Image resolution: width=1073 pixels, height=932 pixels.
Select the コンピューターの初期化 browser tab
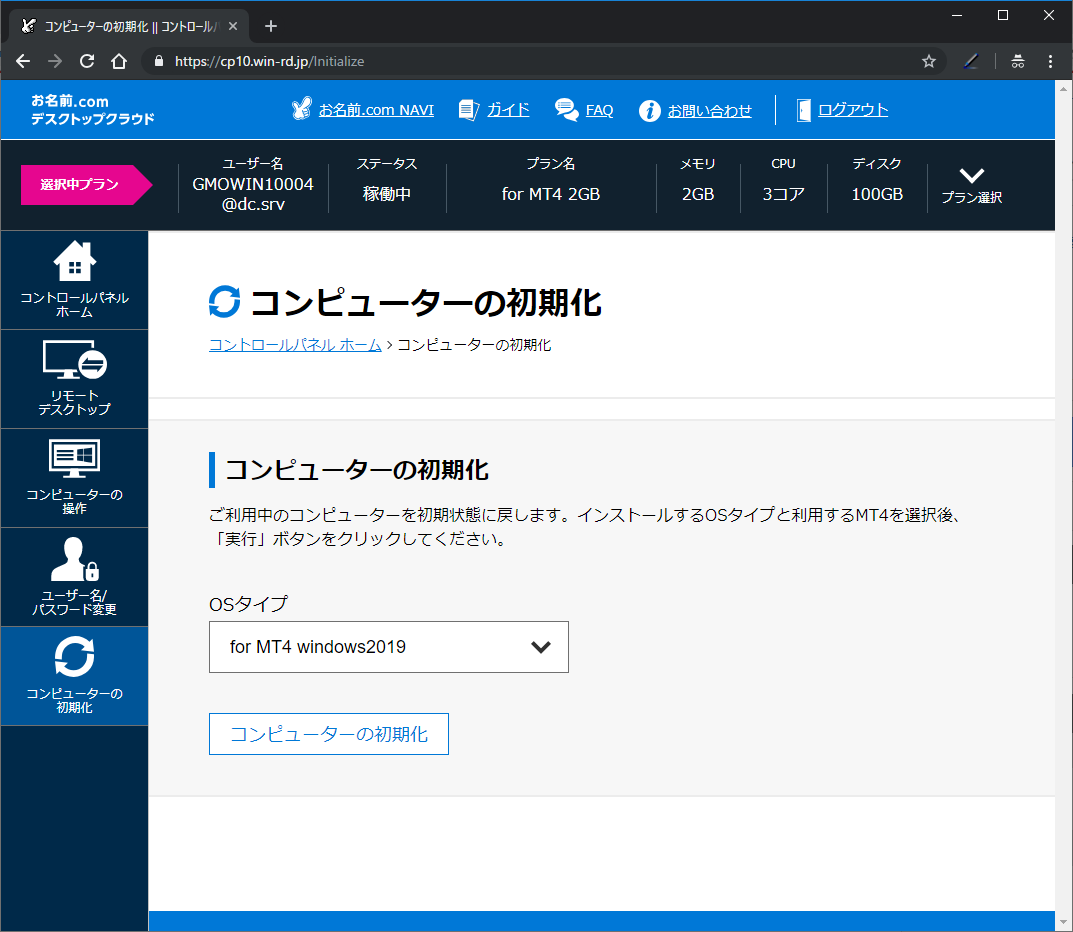[130, 26]
